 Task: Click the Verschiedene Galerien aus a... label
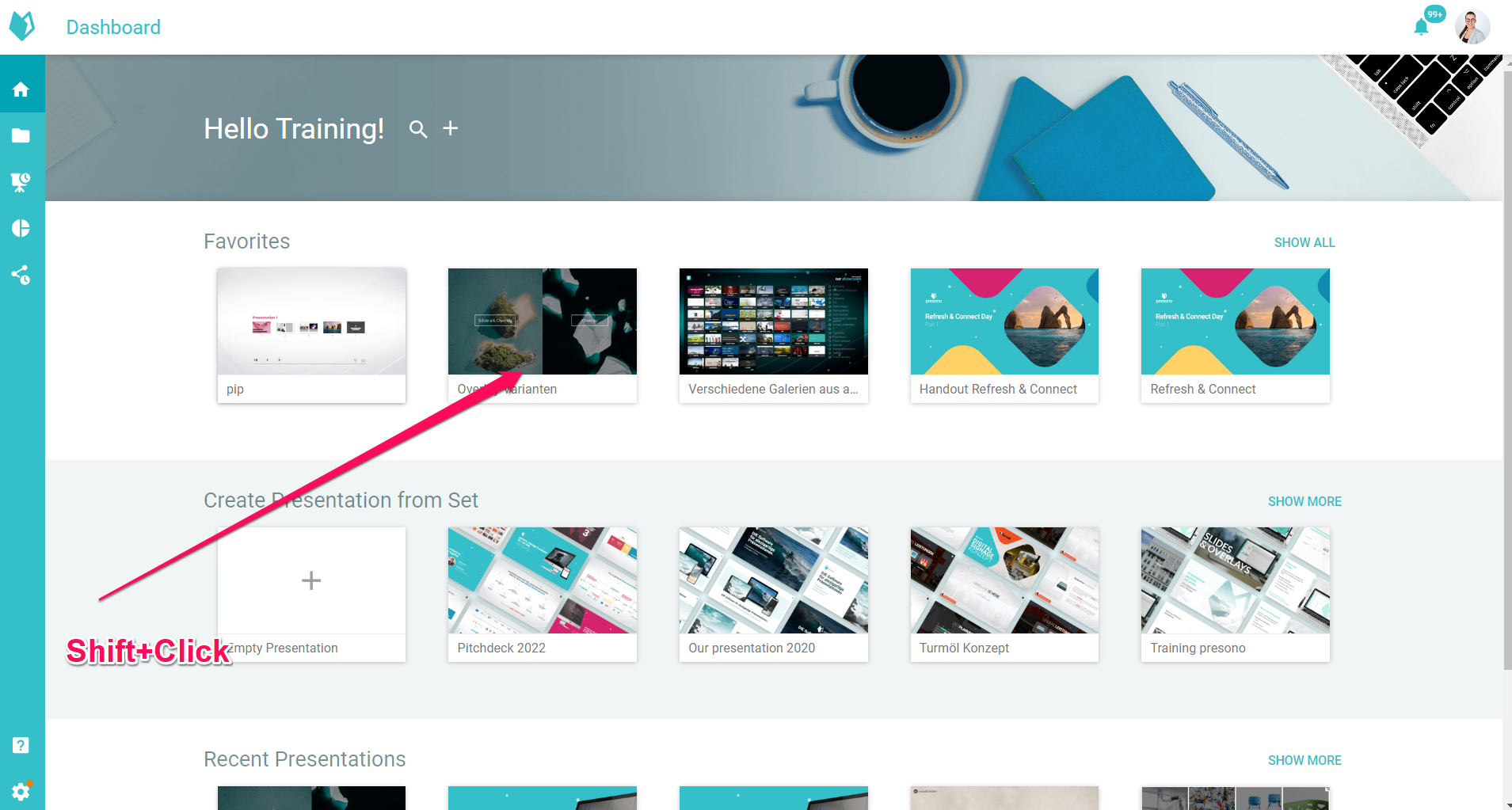pyautogui.click(x=773, y=389)
